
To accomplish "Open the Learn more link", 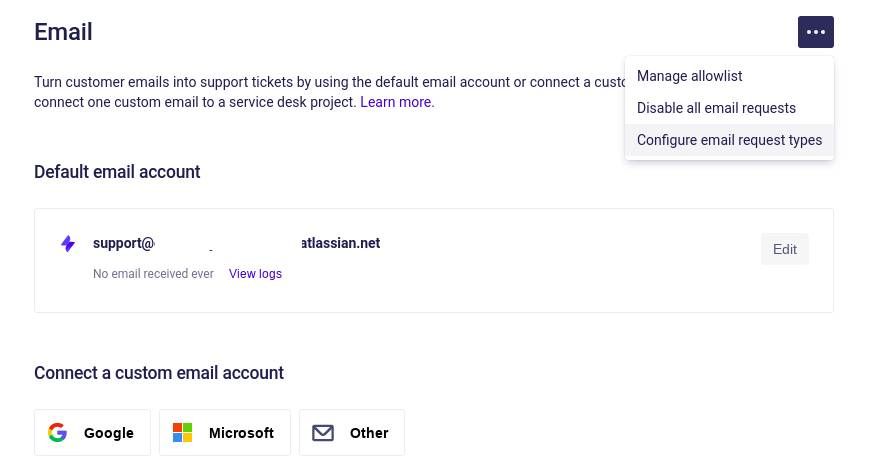I will (397, 102).
